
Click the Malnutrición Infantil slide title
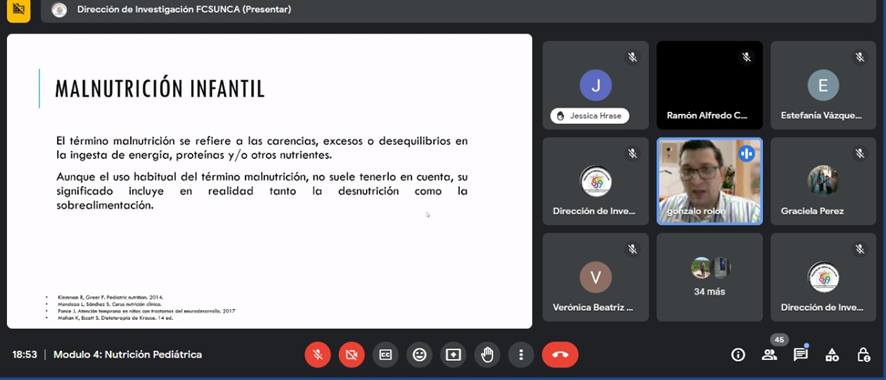click(x=160, y=89)
